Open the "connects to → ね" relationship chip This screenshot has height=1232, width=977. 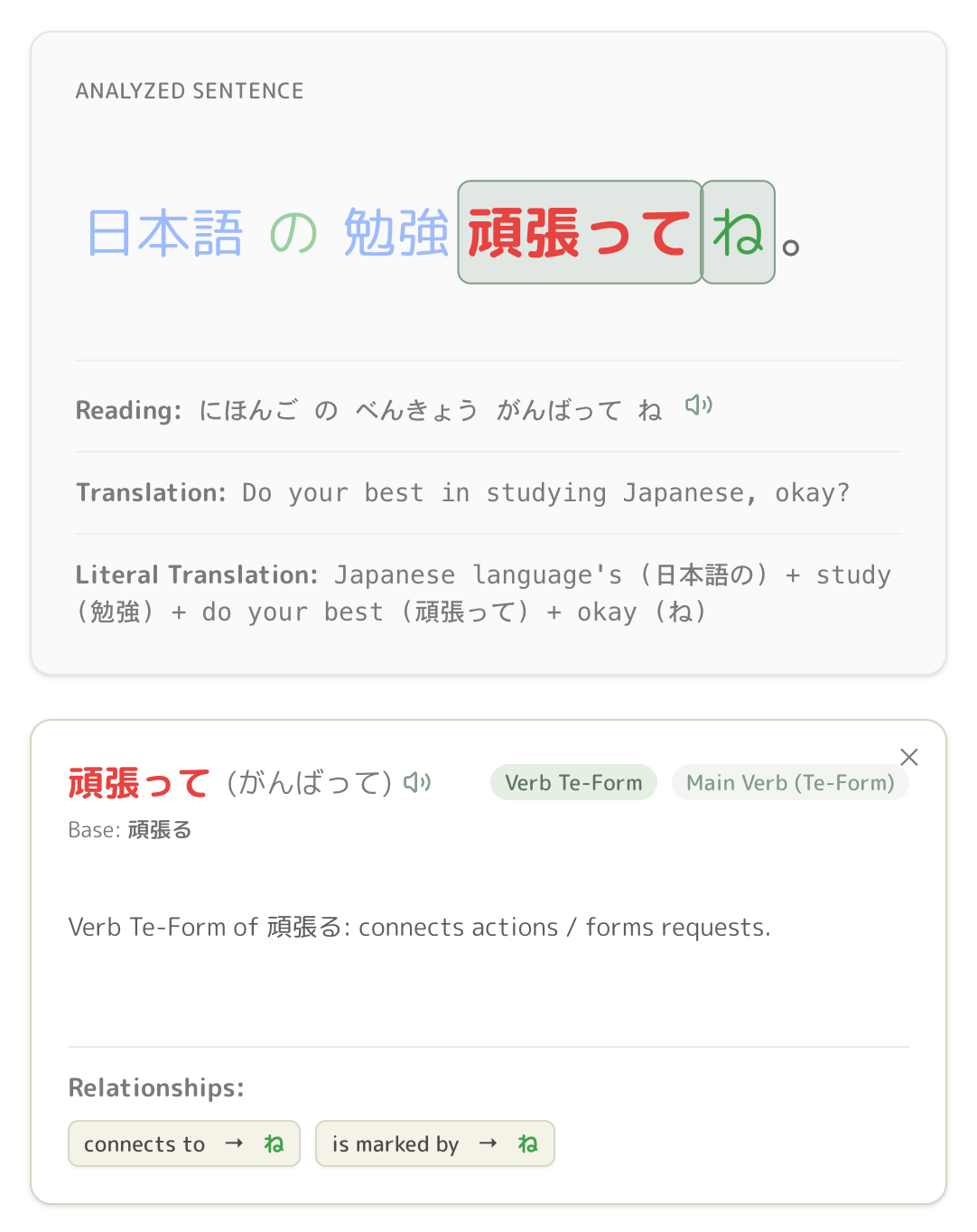(x=184, y=1143)
